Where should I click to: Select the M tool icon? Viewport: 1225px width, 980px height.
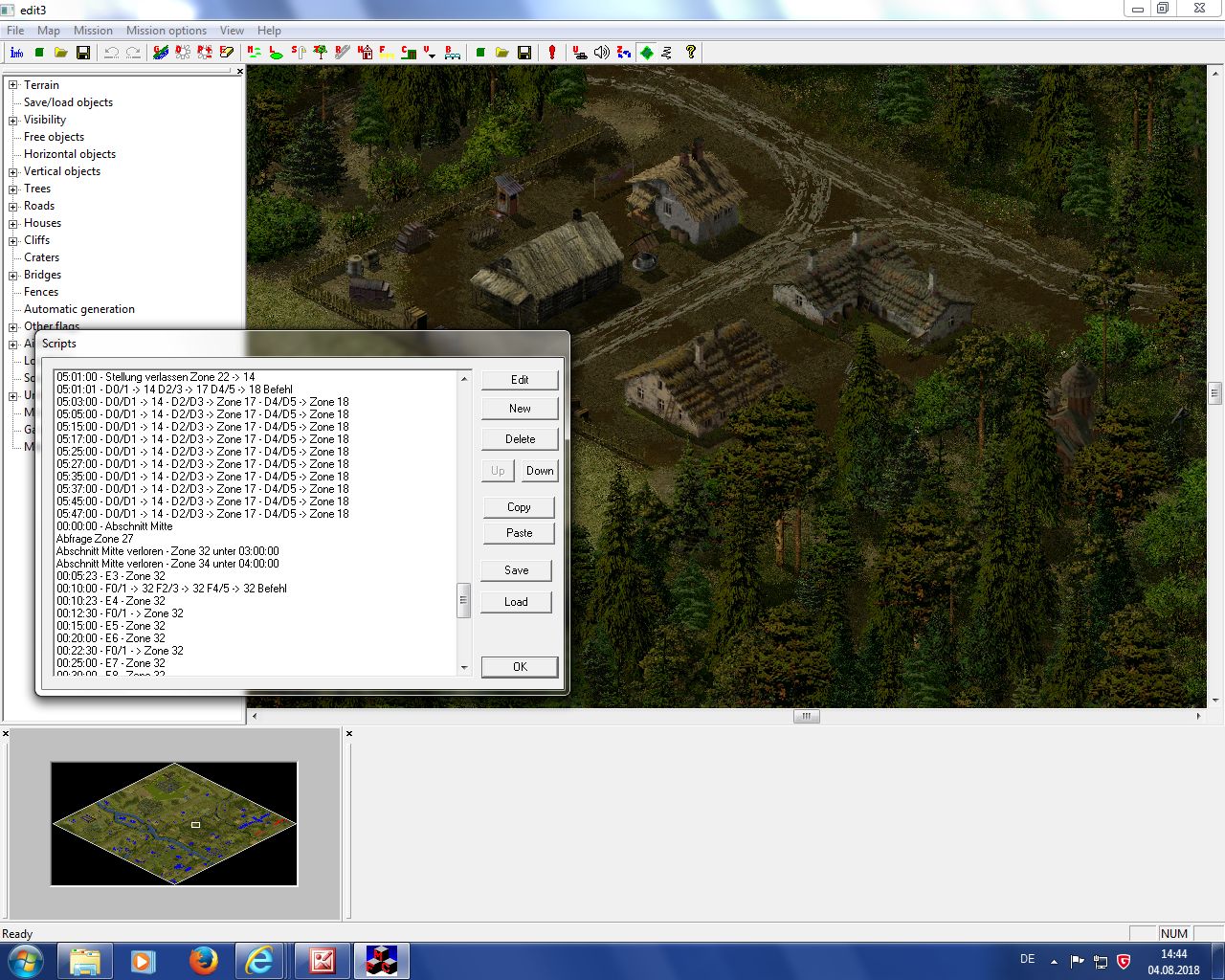255,53
